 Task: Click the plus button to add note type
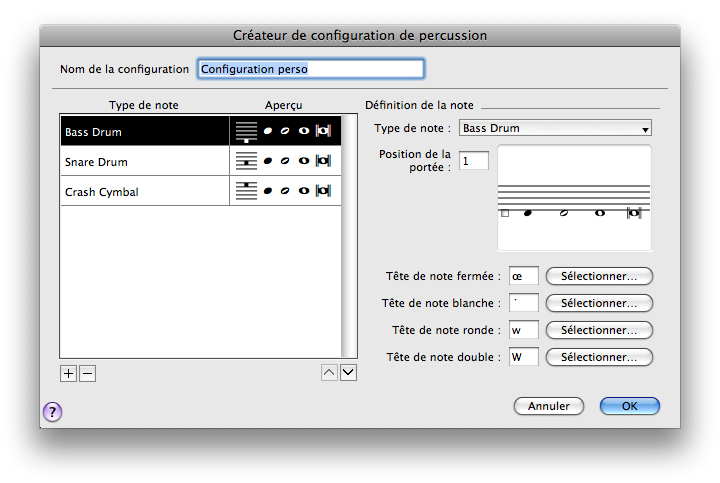(x=68, y=373)
